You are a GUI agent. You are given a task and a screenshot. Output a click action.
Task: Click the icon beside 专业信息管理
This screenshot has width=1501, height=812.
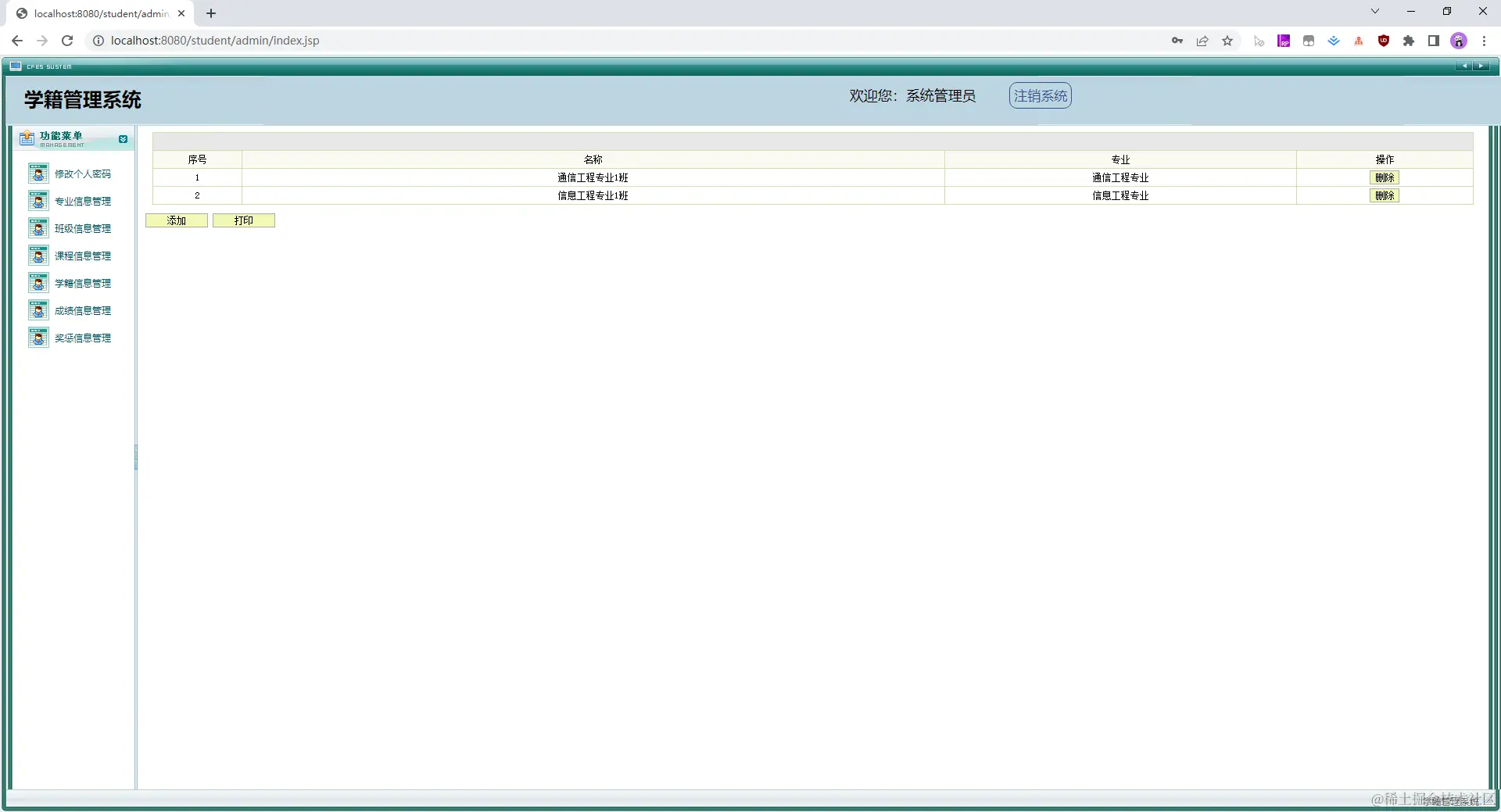point(38,201)
